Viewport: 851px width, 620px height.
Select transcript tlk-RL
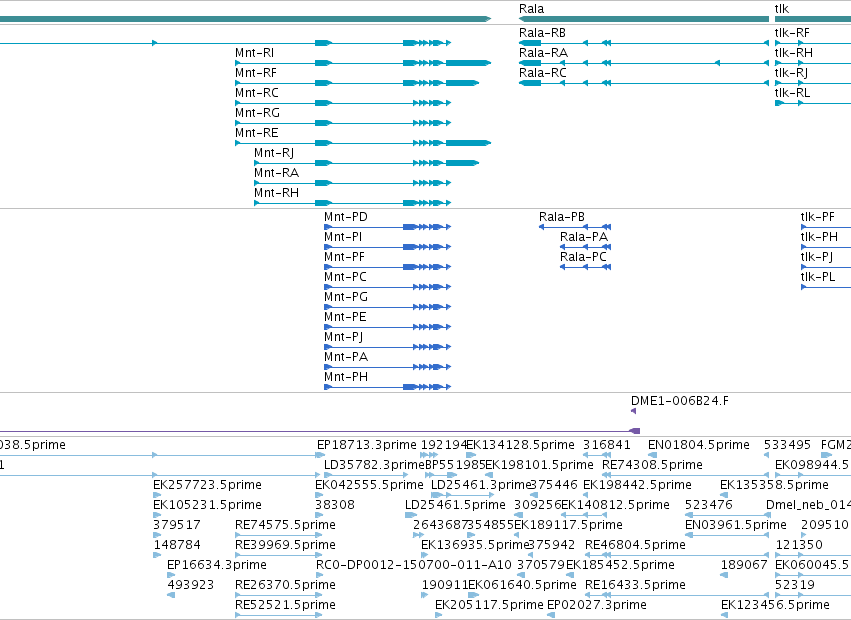click(792, 93)
